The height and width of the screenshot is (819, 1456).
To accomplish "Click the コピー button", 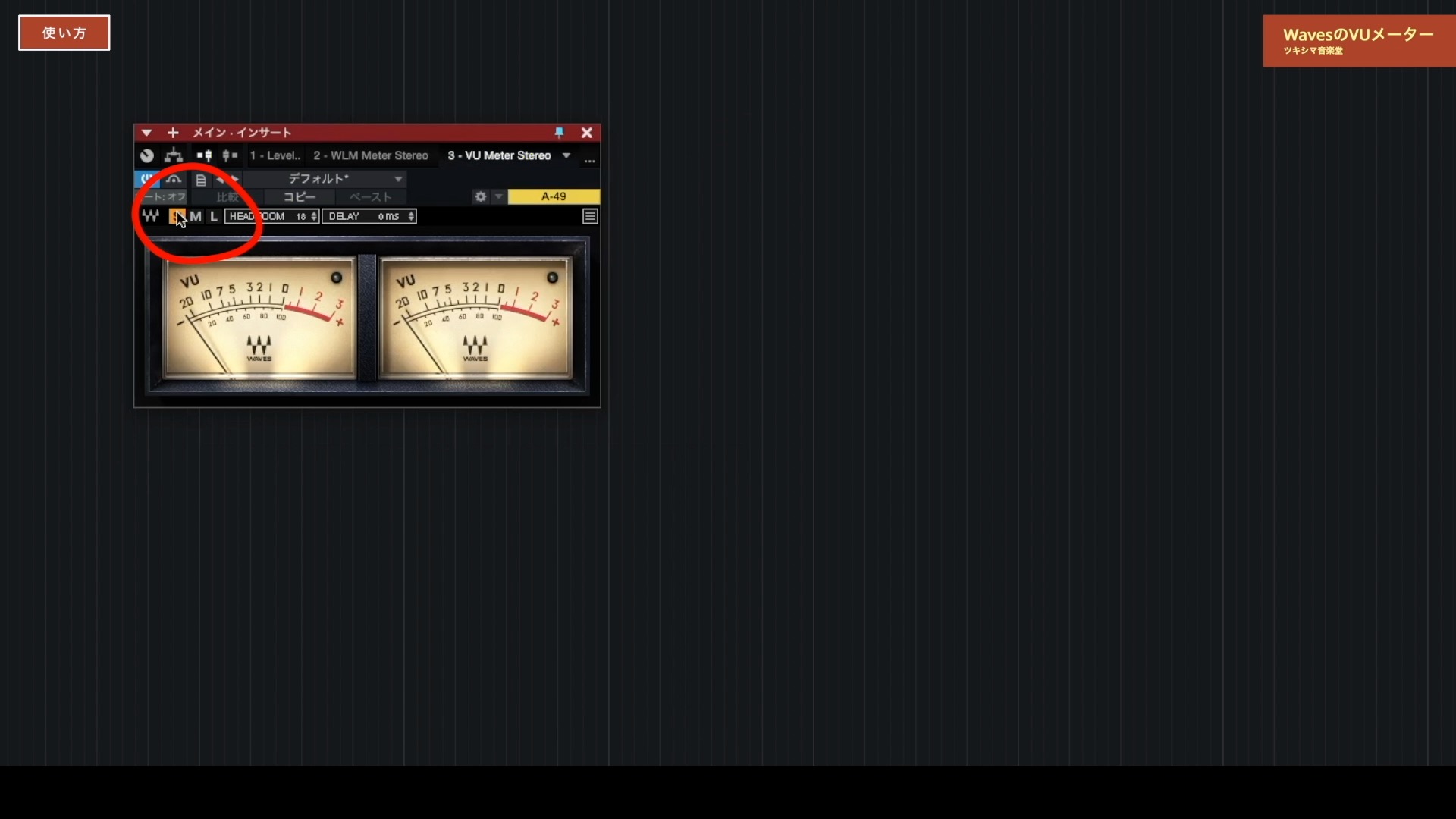I will [300, 196].
